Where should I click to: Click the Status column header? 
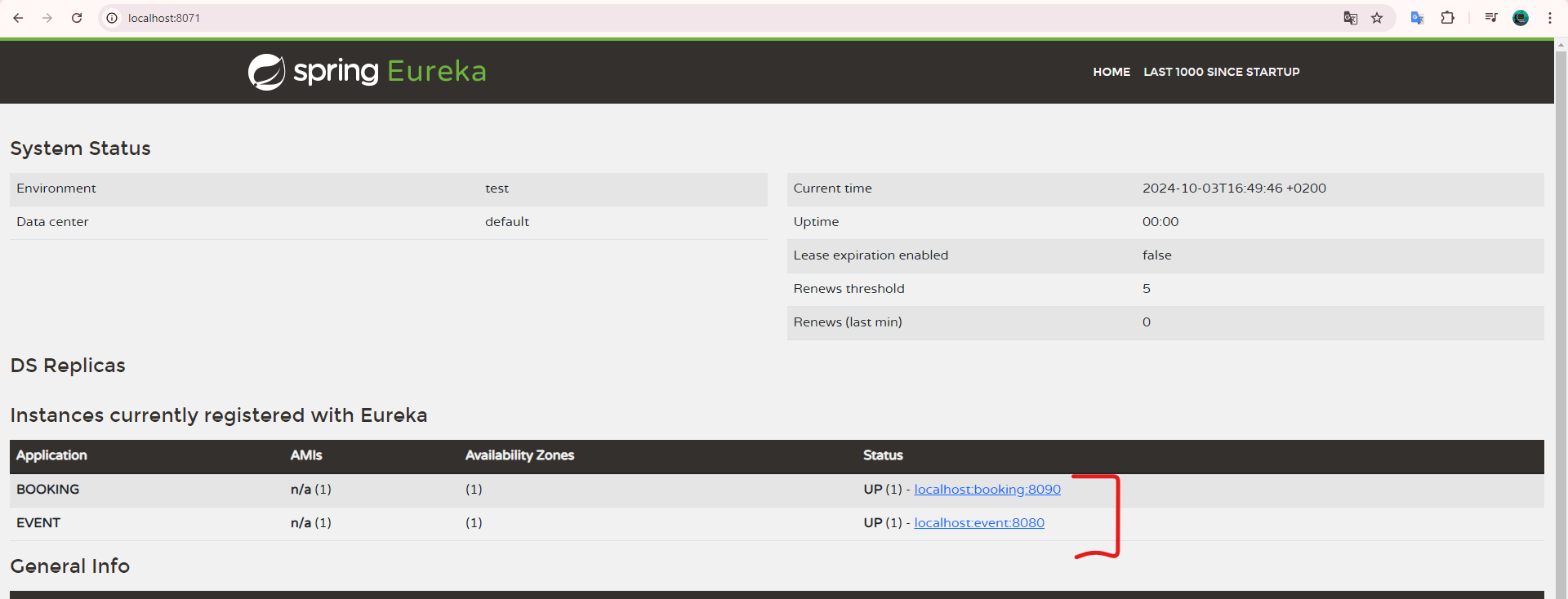tap(883, 455)
